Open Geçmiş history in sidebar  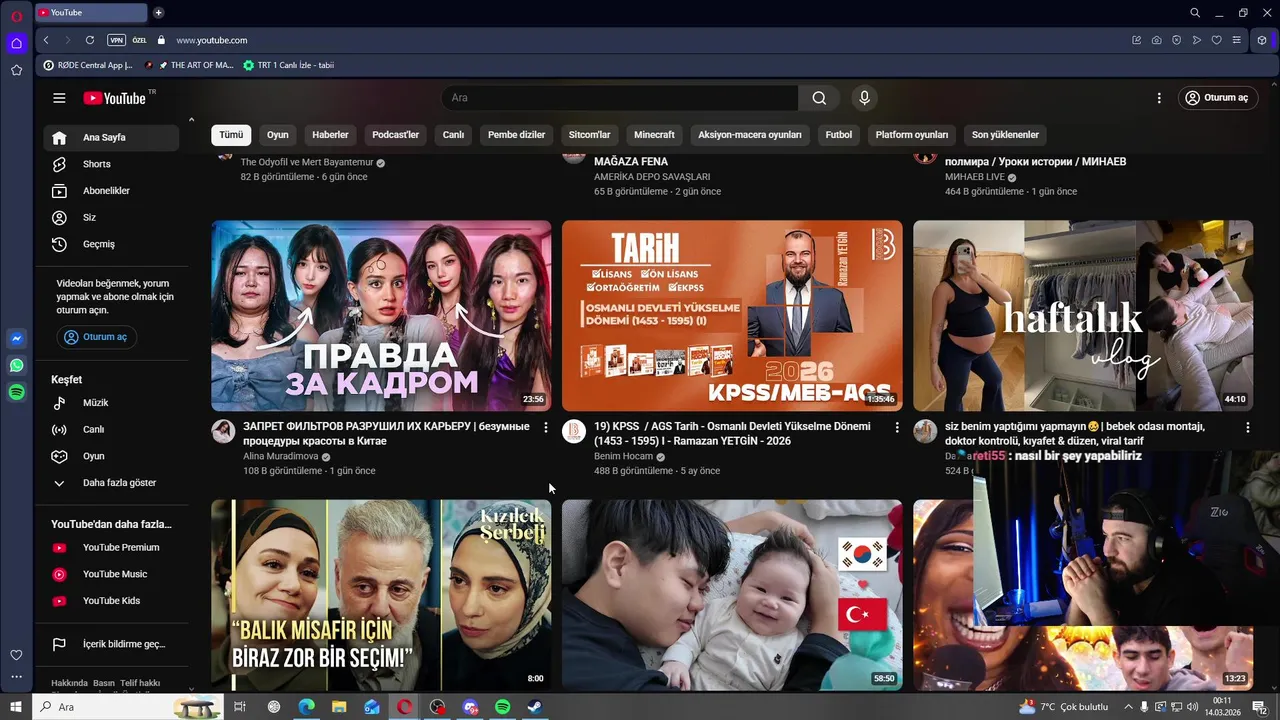tap(111, 244)
